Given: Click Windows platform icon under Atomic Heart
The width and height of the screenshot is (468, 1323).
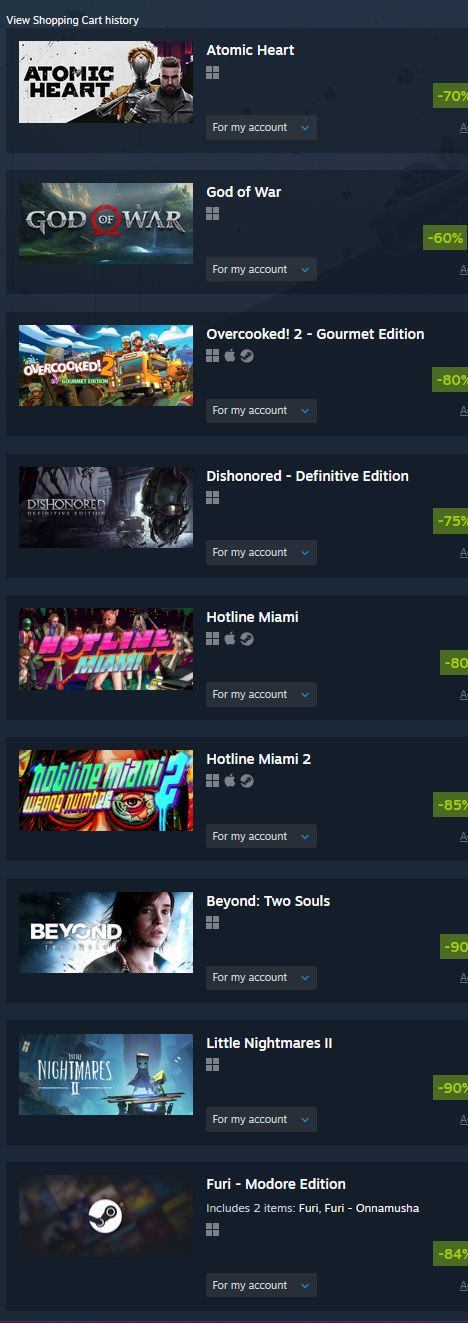Looking at the screenshot, I should click(212, 72).
